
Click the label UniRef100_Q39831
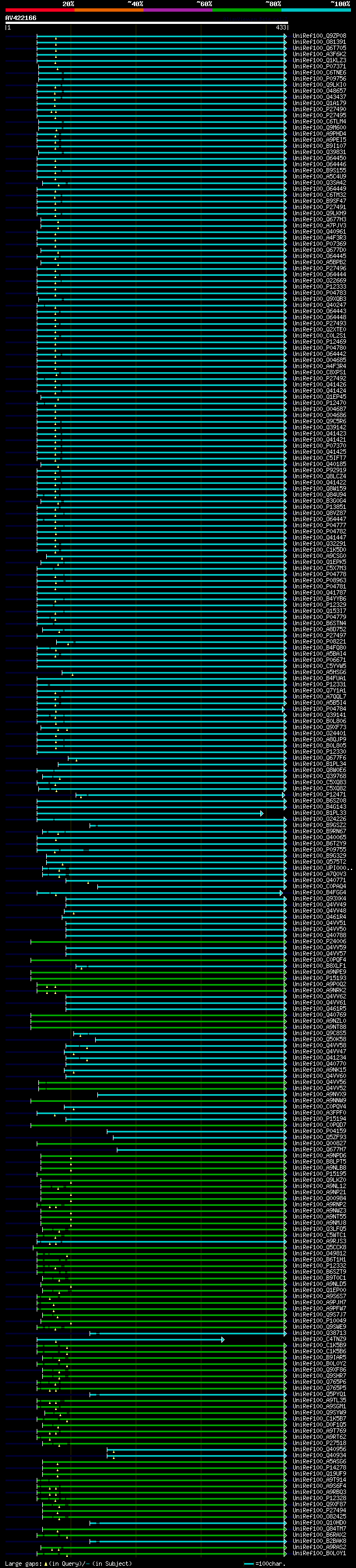(x=319, y=152)
